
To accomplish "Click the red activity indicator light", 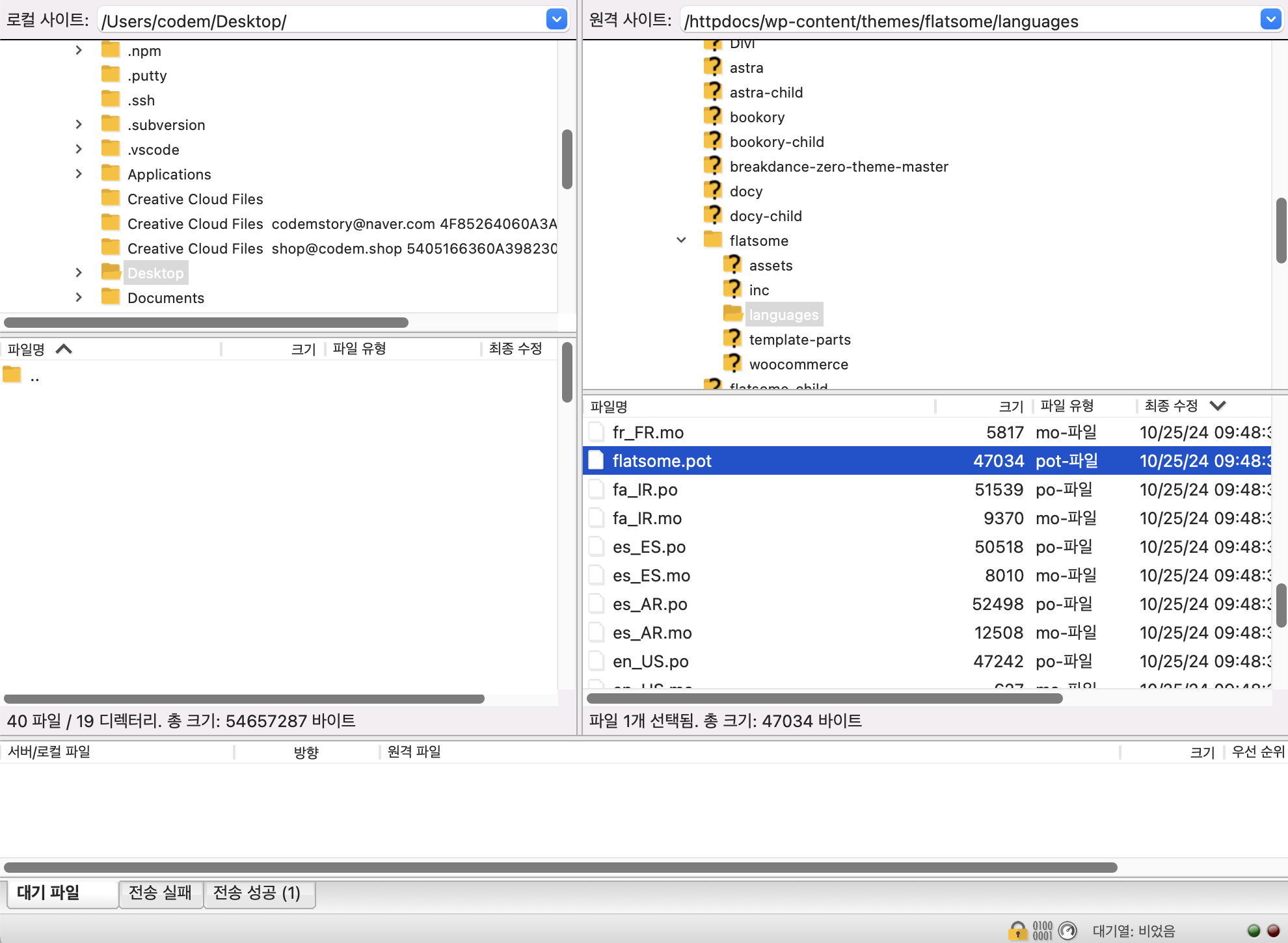I will pos(1274,931).
